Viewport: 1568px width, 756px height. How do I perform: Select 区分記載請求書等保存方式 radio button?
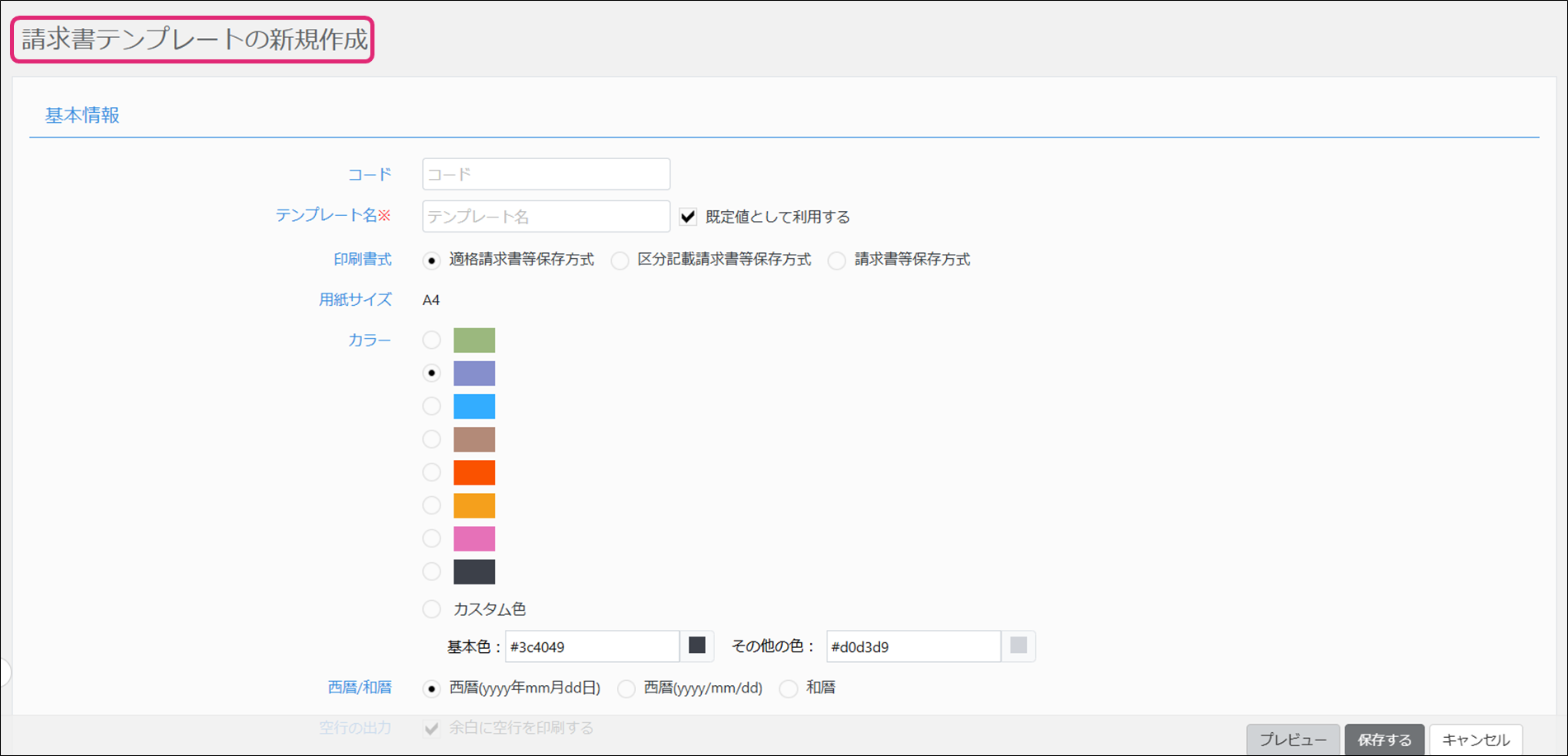coord(620,261)
